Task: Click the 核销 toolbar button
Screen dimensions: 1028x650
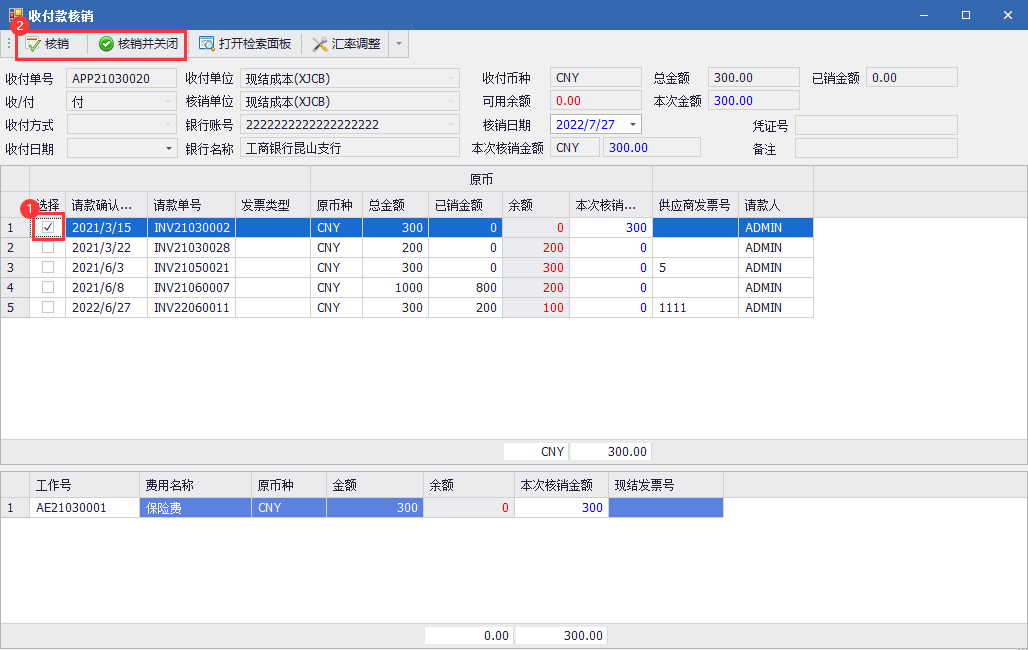Action: coord(48,44)
